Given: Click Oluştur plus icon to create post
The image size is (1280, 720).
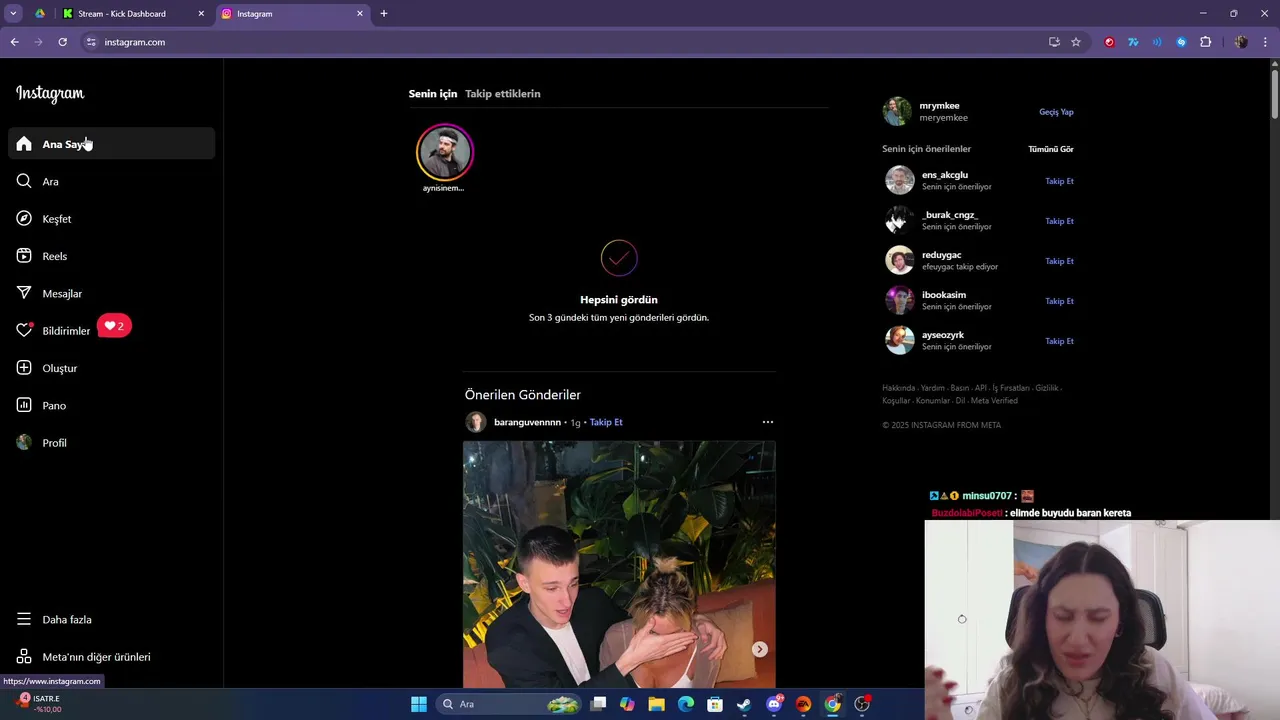Looking at the screenshot, I should click(24, 368).
